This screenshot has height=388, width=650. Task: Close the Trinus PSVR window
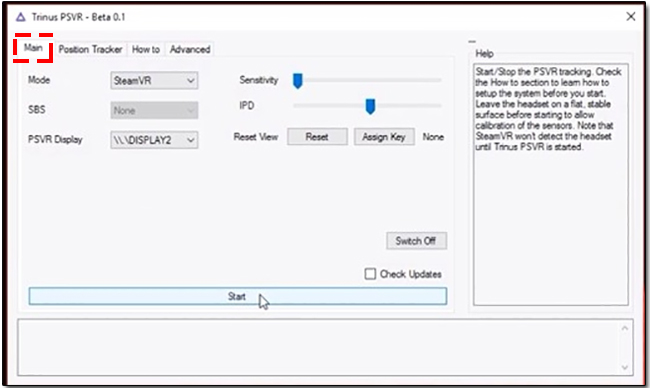click(x=631, y=17)
